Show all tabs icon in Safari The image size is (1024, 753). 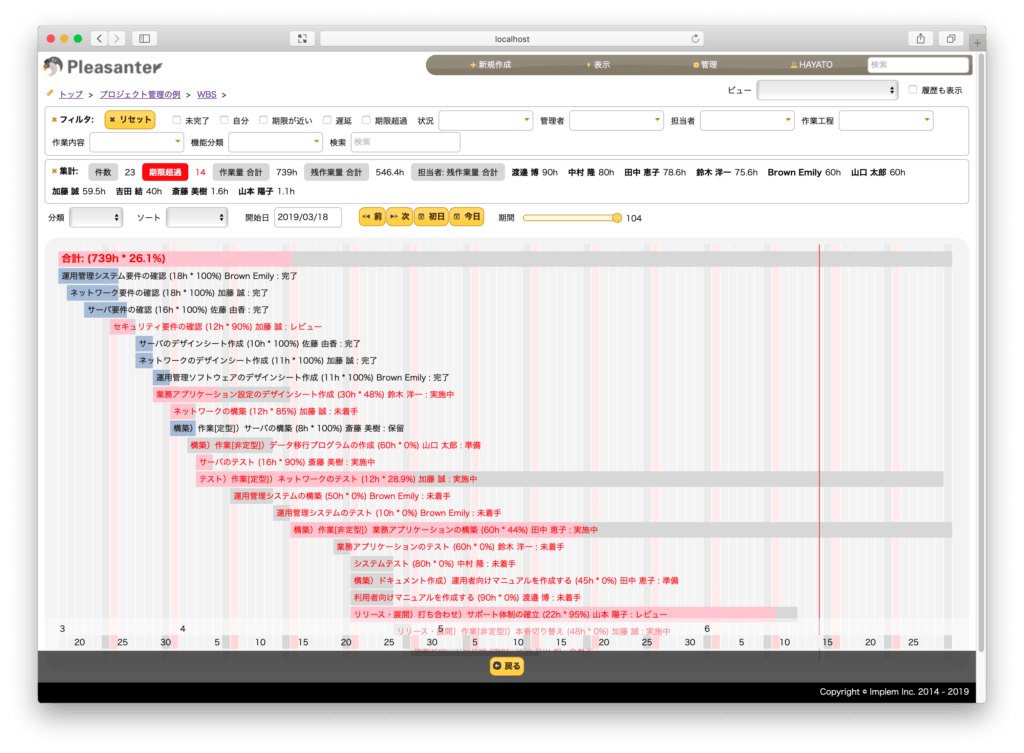click(951, 39)
